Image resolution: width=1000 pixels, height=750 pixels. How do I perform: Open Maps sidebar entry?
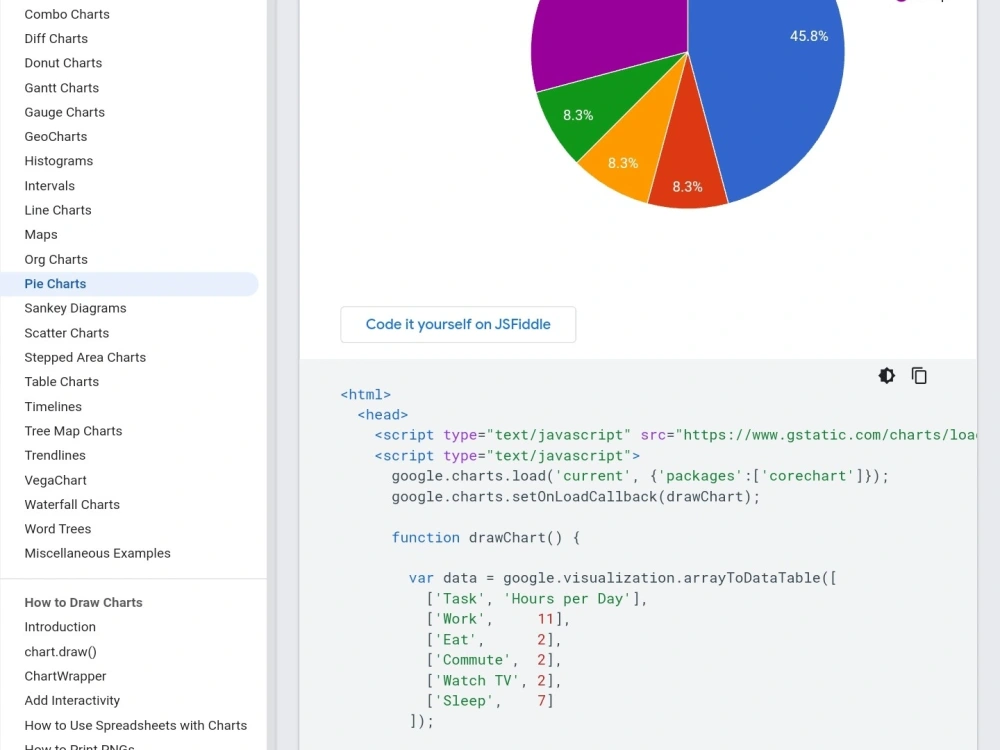click(41, 234)
